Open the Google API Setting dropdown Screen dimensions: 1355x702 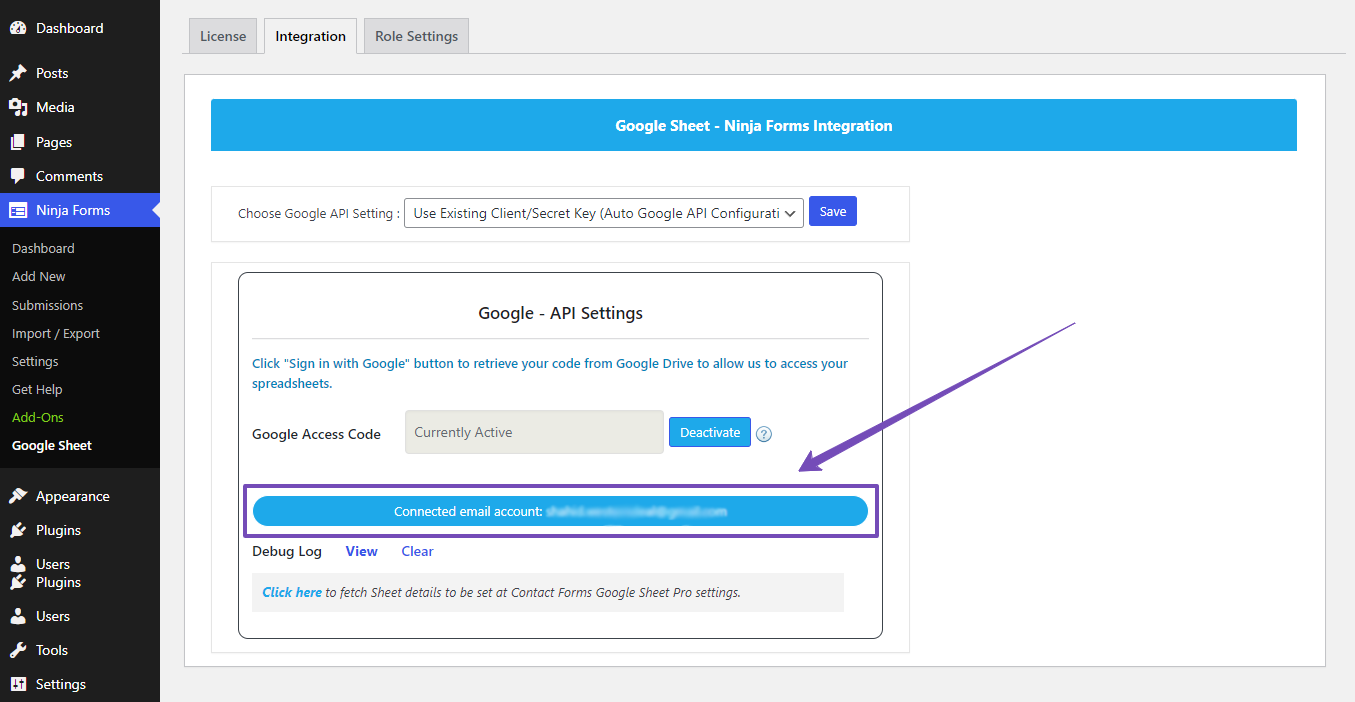(604, 212)
